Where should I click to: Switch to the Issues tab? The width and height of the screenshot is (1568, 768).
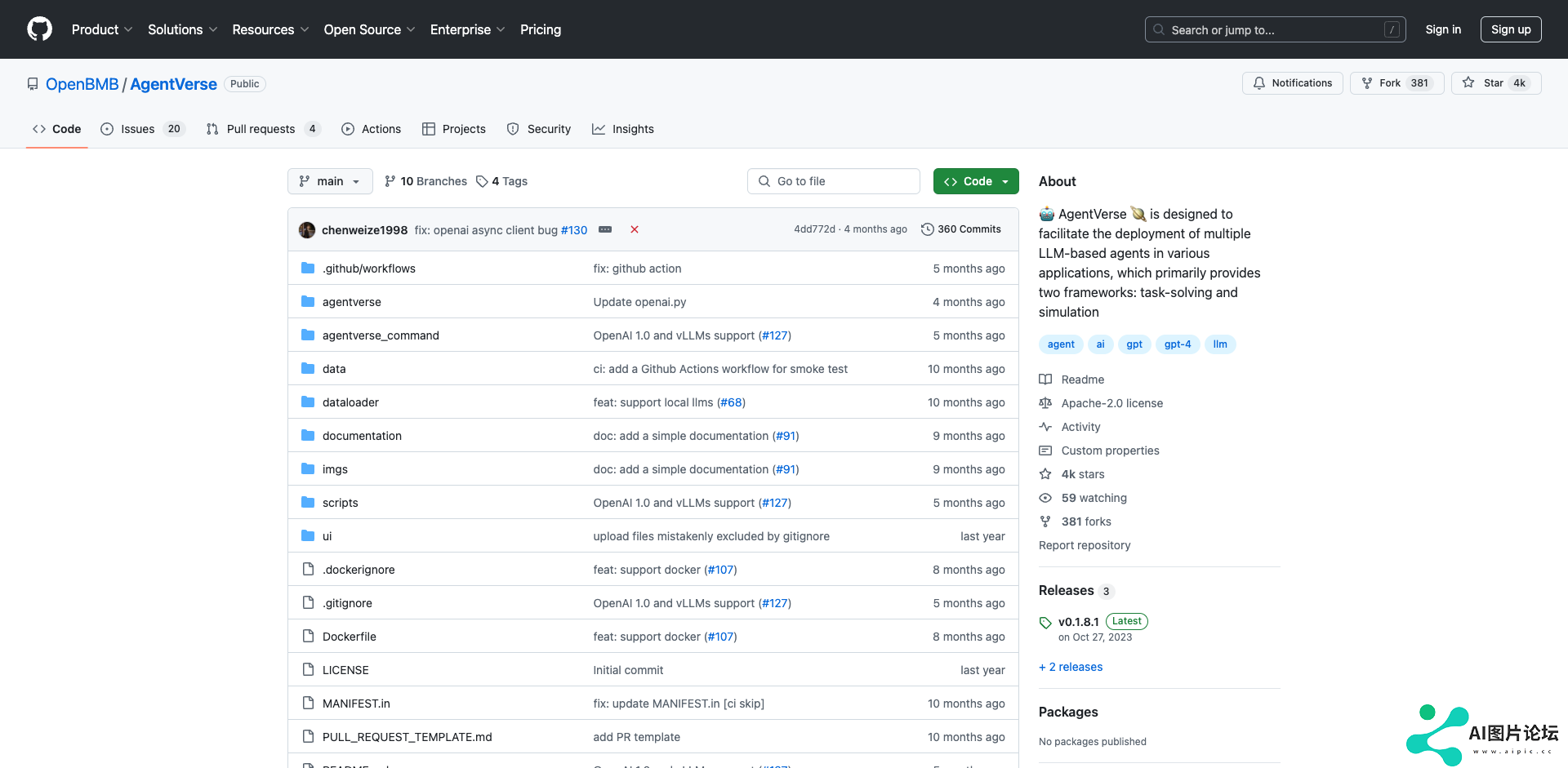[x=143, y=129]
